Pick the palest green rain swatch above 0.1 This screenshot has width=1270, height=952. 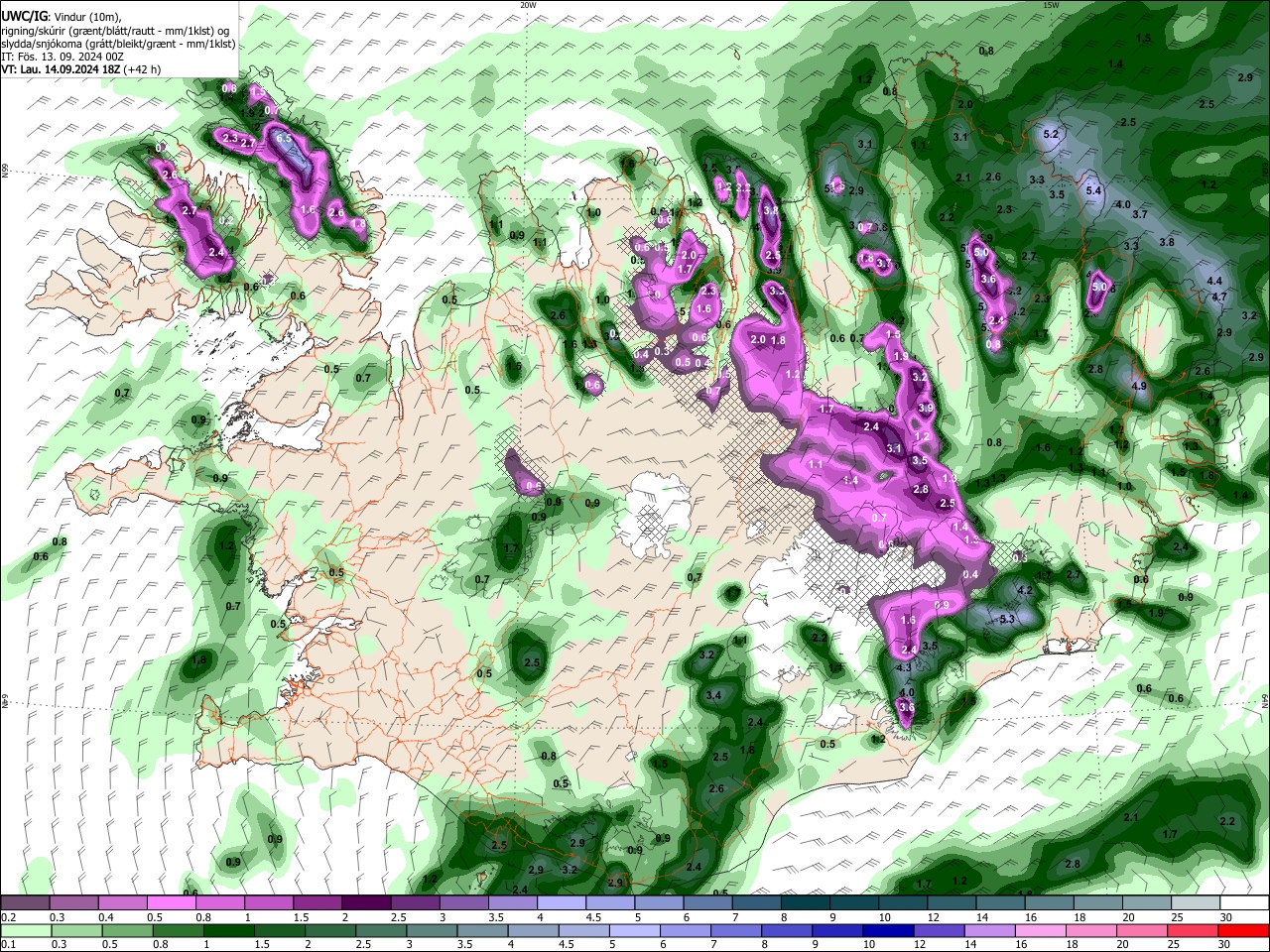(x=25, y=930)
